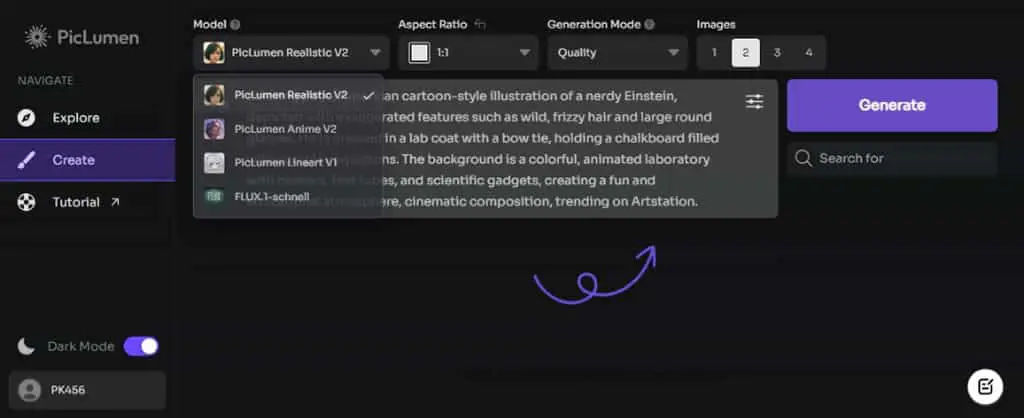Go to the Explore page

click(x=88, y=118)
